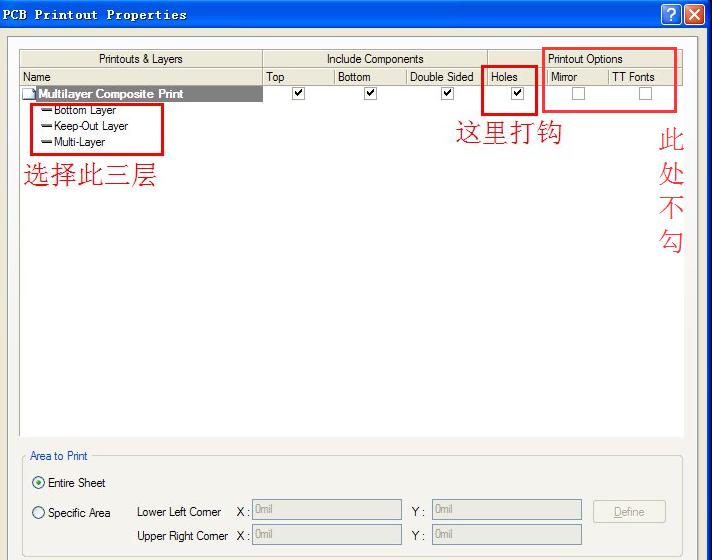Screen dimensions: 712x560
Task: Click the Bottom Layer icon
Action: point(46,110)
